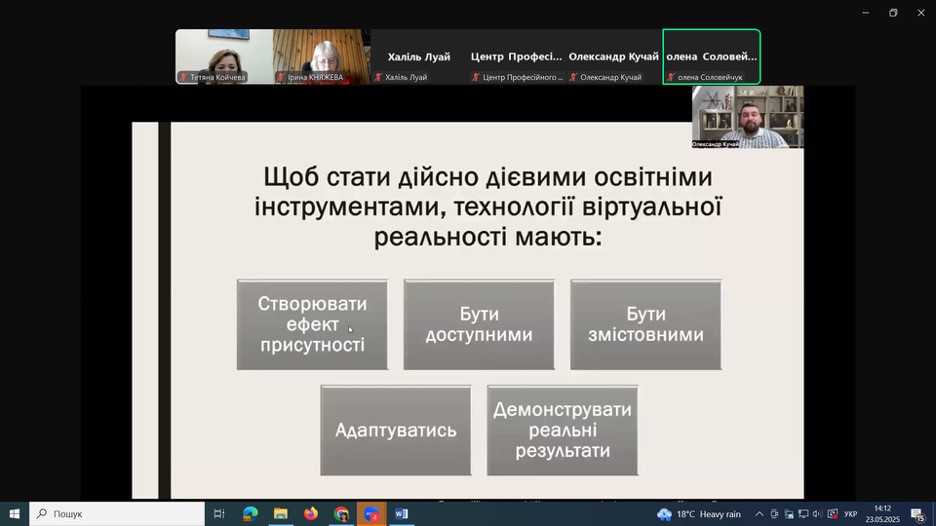Open Microsoft Edge from the taskbar
This screenshot has height=526, width=936.
click(250, 514)
